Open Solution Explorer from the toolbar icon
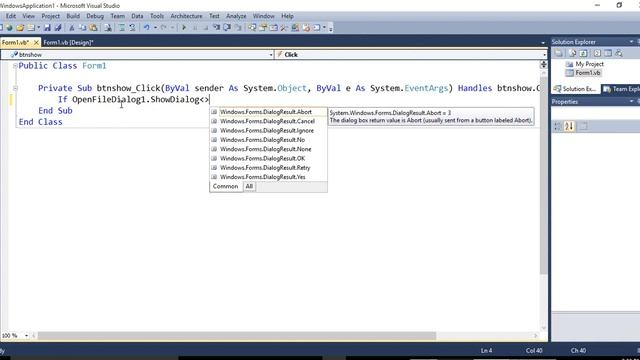Image resolution: width=640 pixels, height=360 pixels. click(252, 28)
